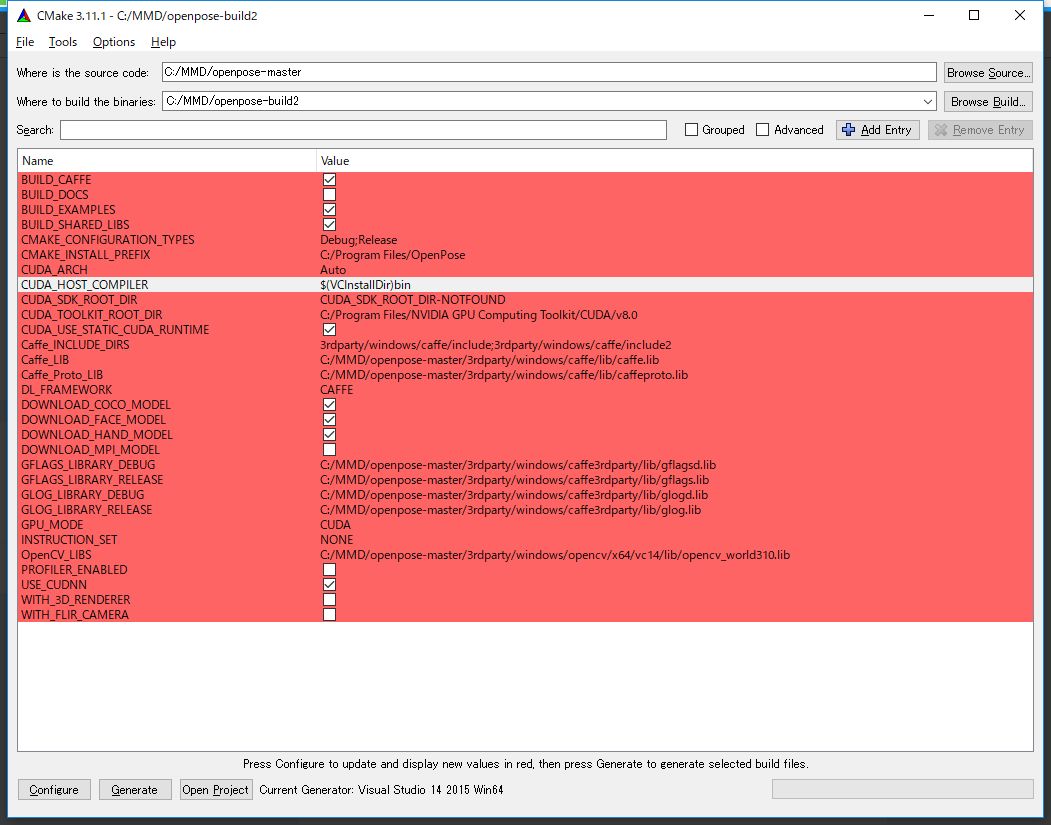Enable the BUILD_DOCS option

pos(329,194)
